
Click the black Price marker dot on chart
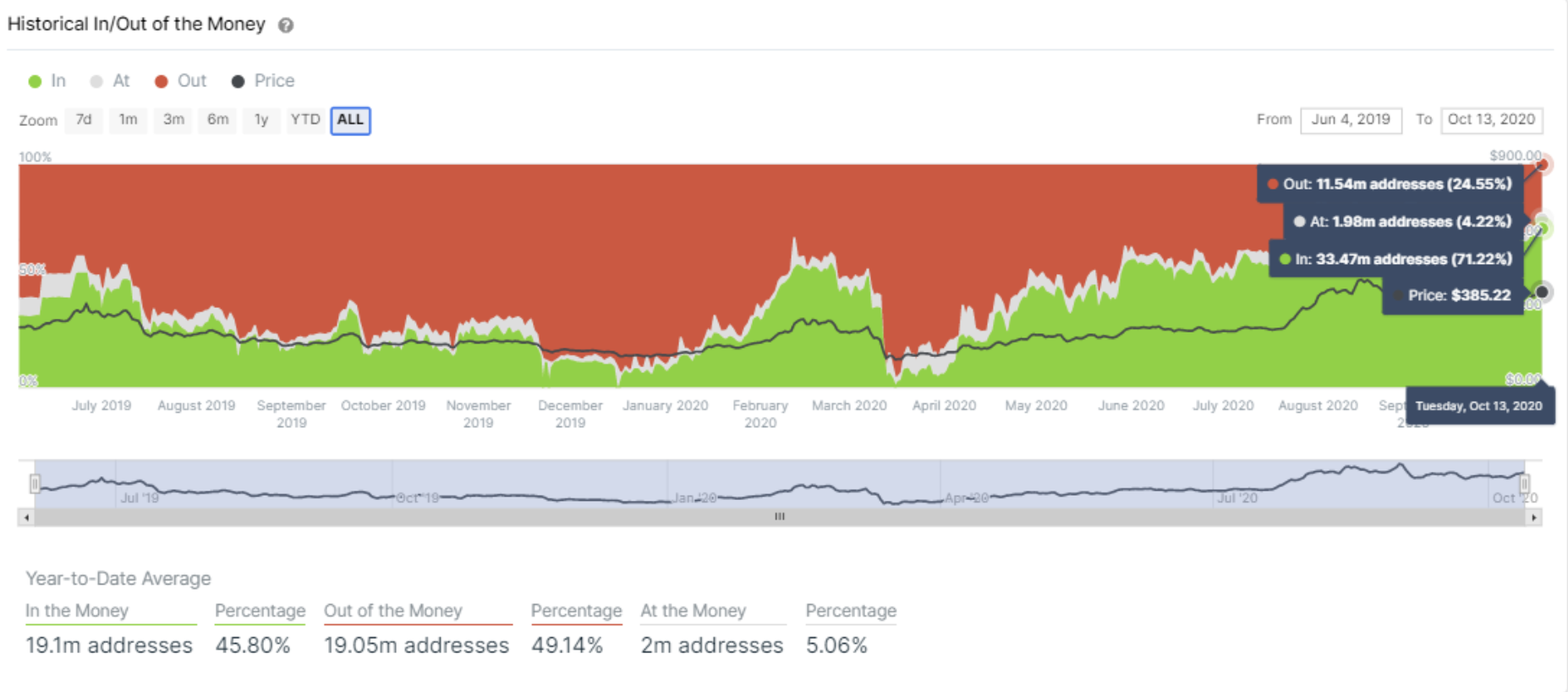tap(1542, 292)
